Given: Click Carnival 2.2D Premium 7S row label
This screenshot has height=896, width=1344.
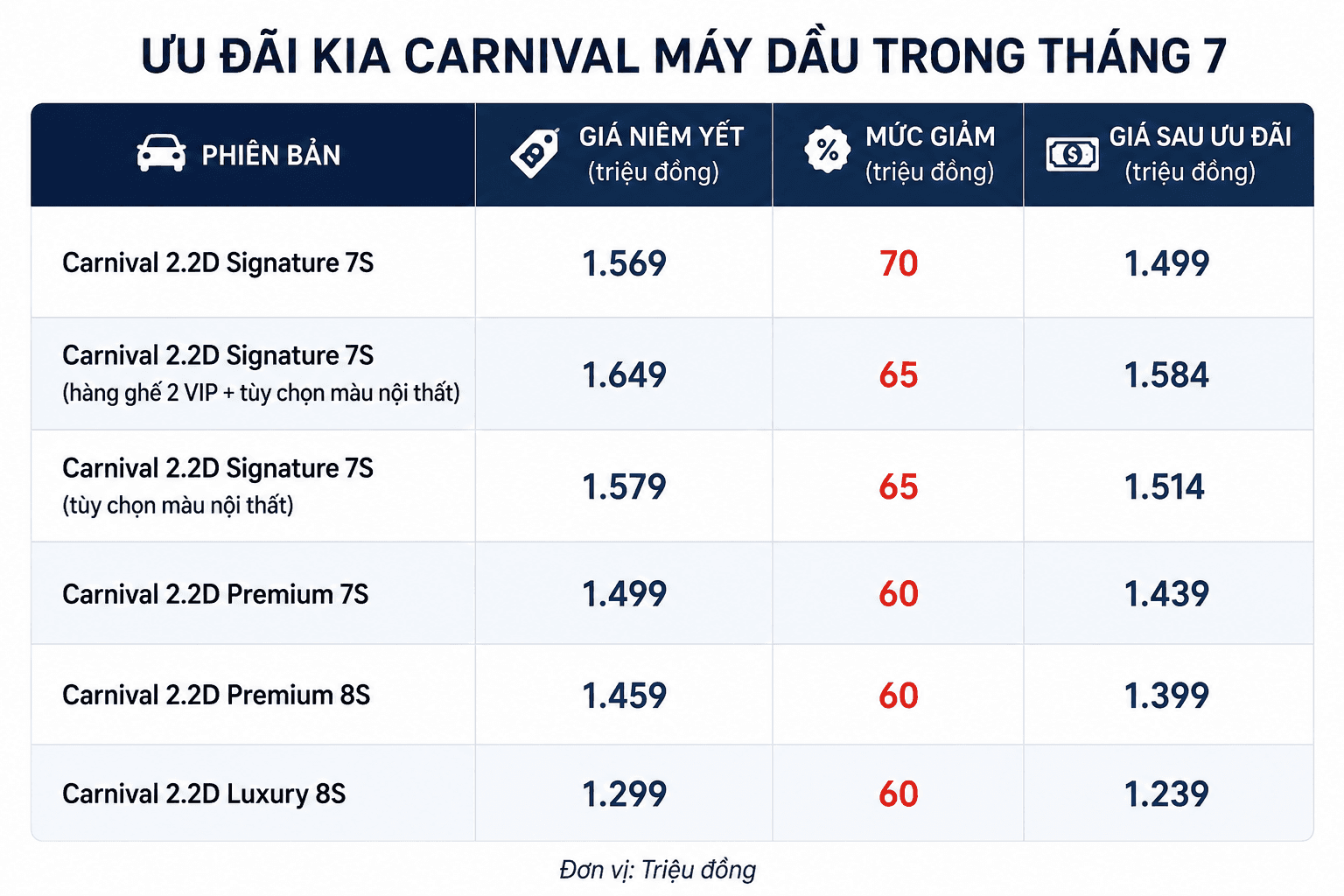Looking at the screenshot, I should pyautogui.click(x=215, y=594).
